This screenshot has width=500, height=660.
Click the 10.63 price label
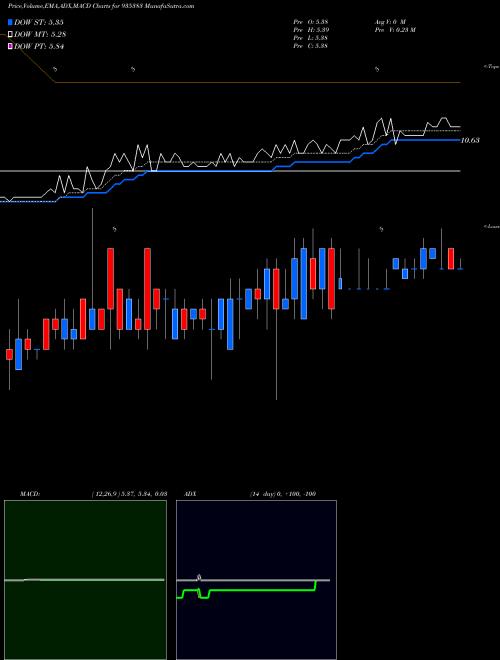tap(470, 140)
